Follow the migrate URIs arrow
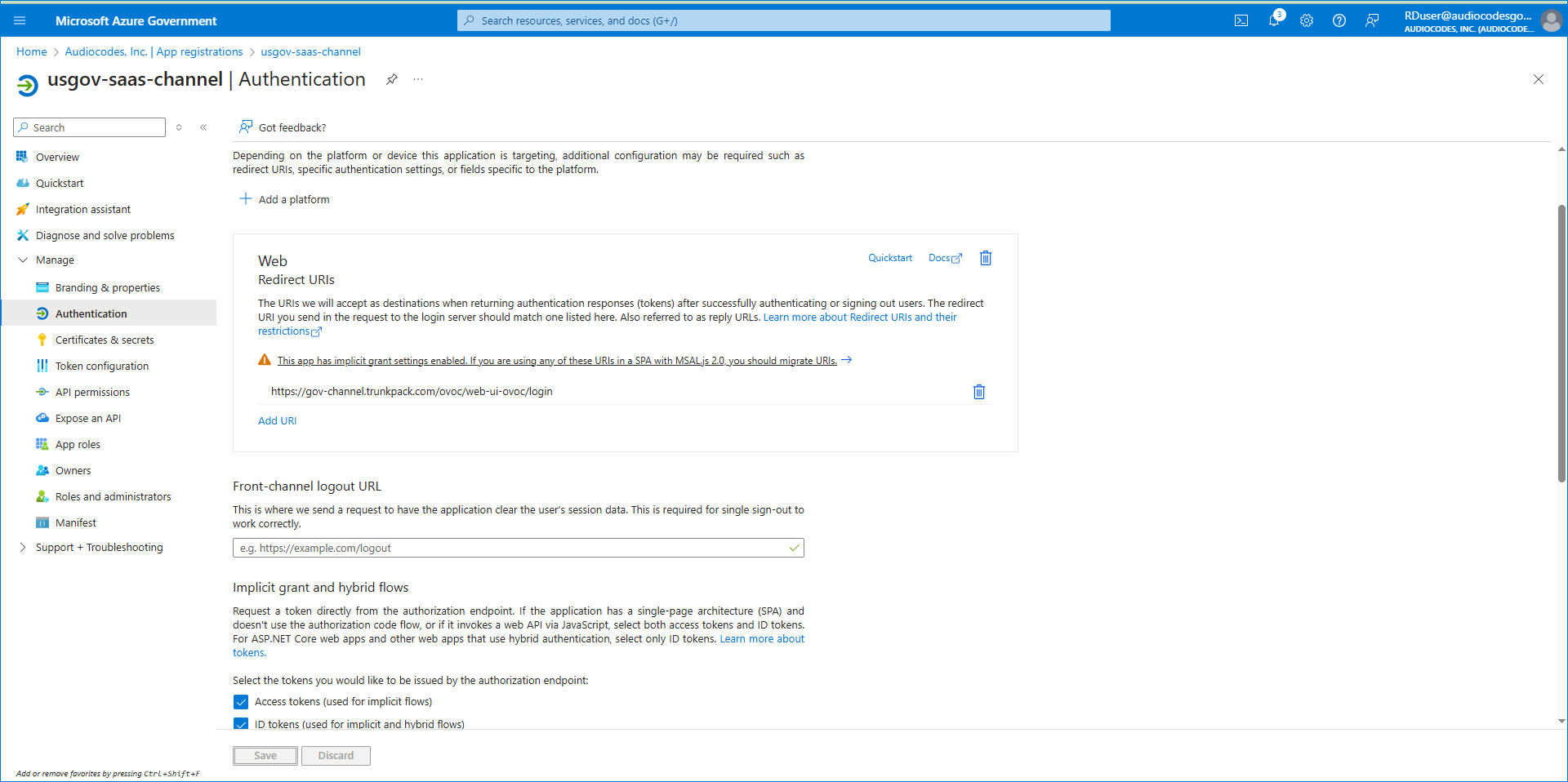The image size is (1568, 782). click(x=847, y=360)
